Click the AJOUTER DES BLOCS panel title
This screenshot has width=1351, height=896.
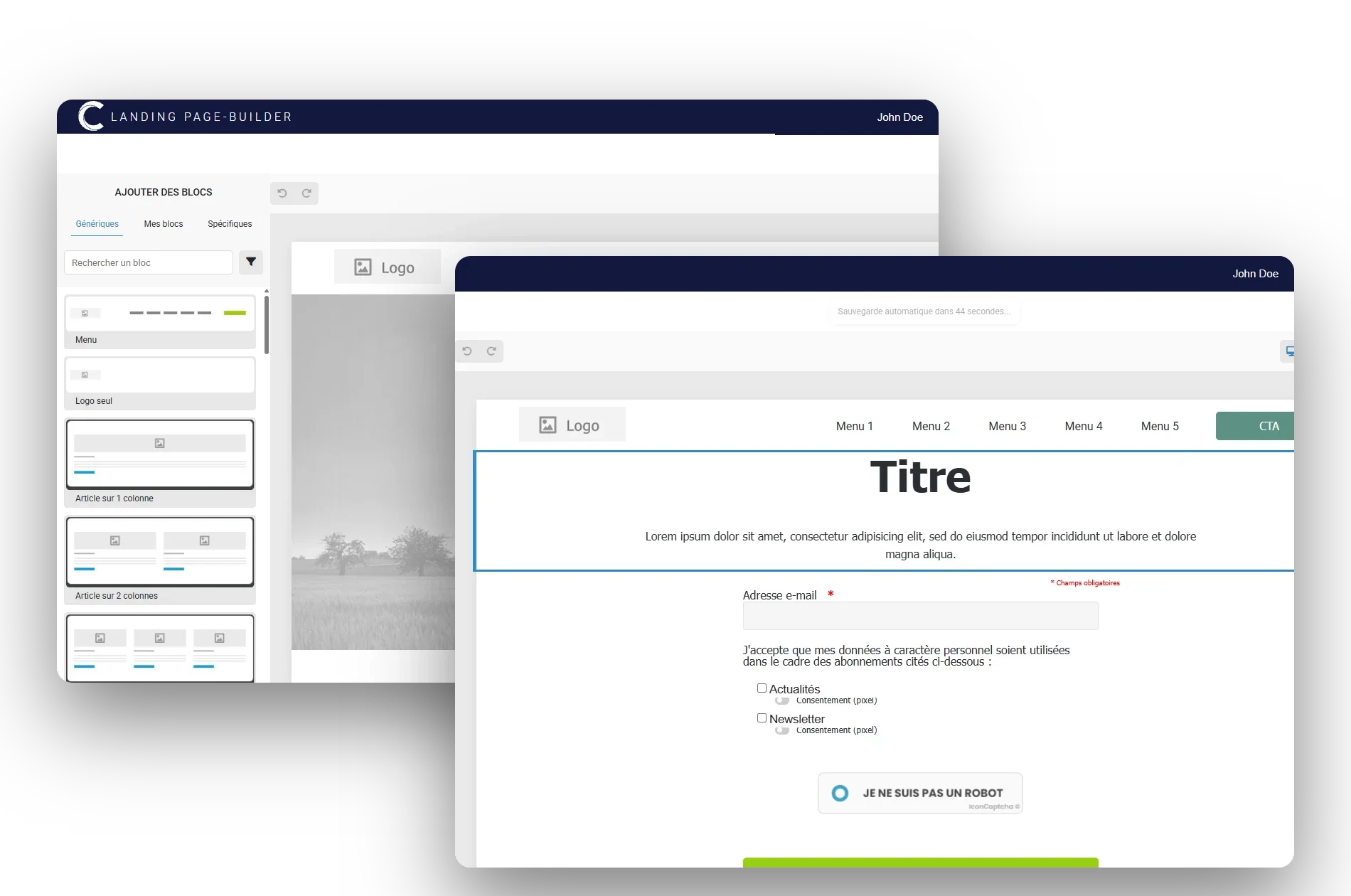point(164,192)
